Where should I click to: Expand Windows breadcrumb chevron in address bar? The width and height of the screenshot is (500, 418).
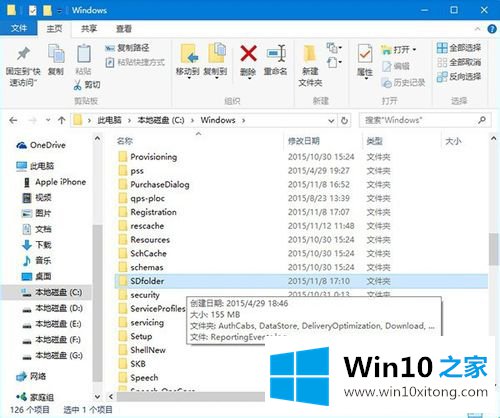[x=244, y=120]
